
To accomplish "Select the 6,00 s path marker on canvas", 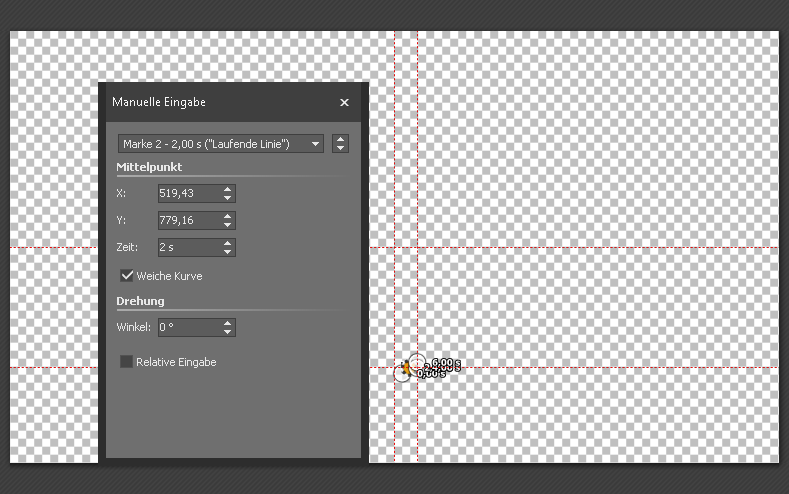I will coord(418,361).
